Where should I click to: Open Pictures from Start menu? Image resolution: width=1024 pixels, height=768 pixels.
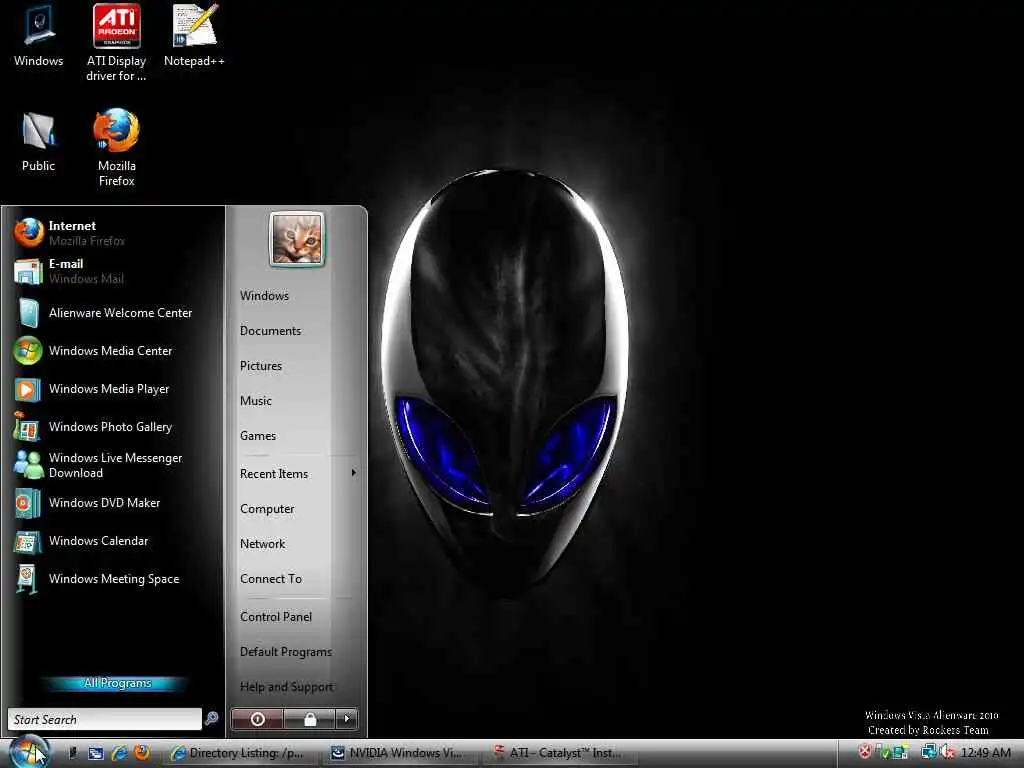(261, 366)
